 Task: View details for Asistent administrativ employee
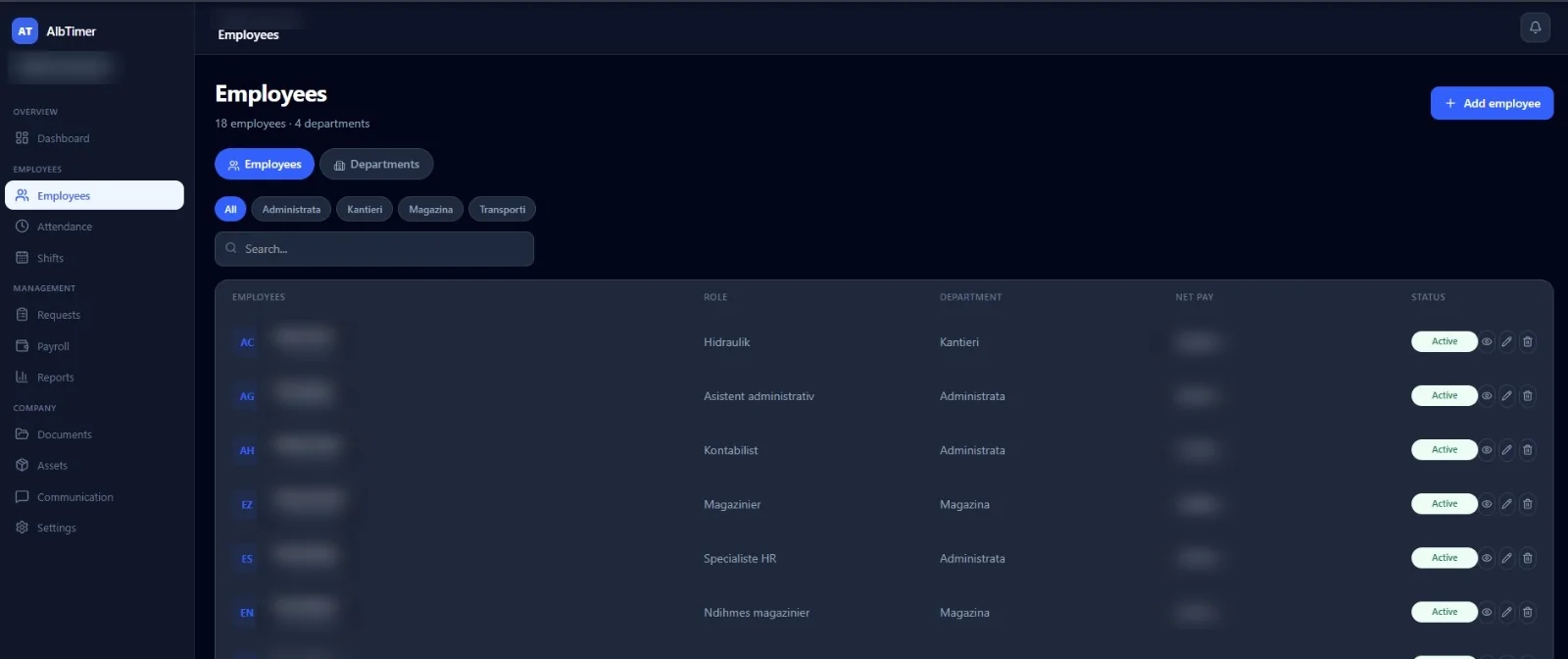(x=1487, y=396)
